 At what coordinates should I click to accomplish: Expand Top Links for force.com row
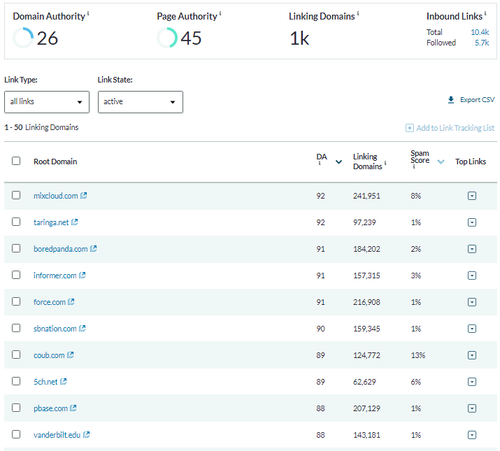(x=472, y=302)
